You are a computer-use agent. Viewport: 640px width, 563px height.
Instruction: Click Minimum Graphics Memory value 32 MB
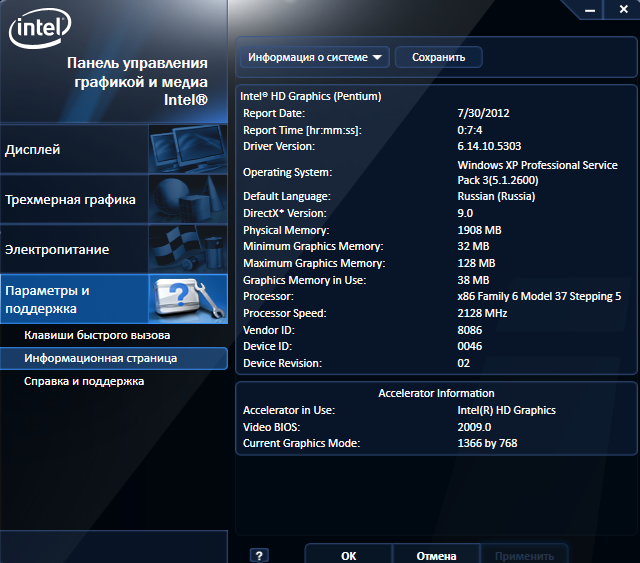click(x=473, y=246)
